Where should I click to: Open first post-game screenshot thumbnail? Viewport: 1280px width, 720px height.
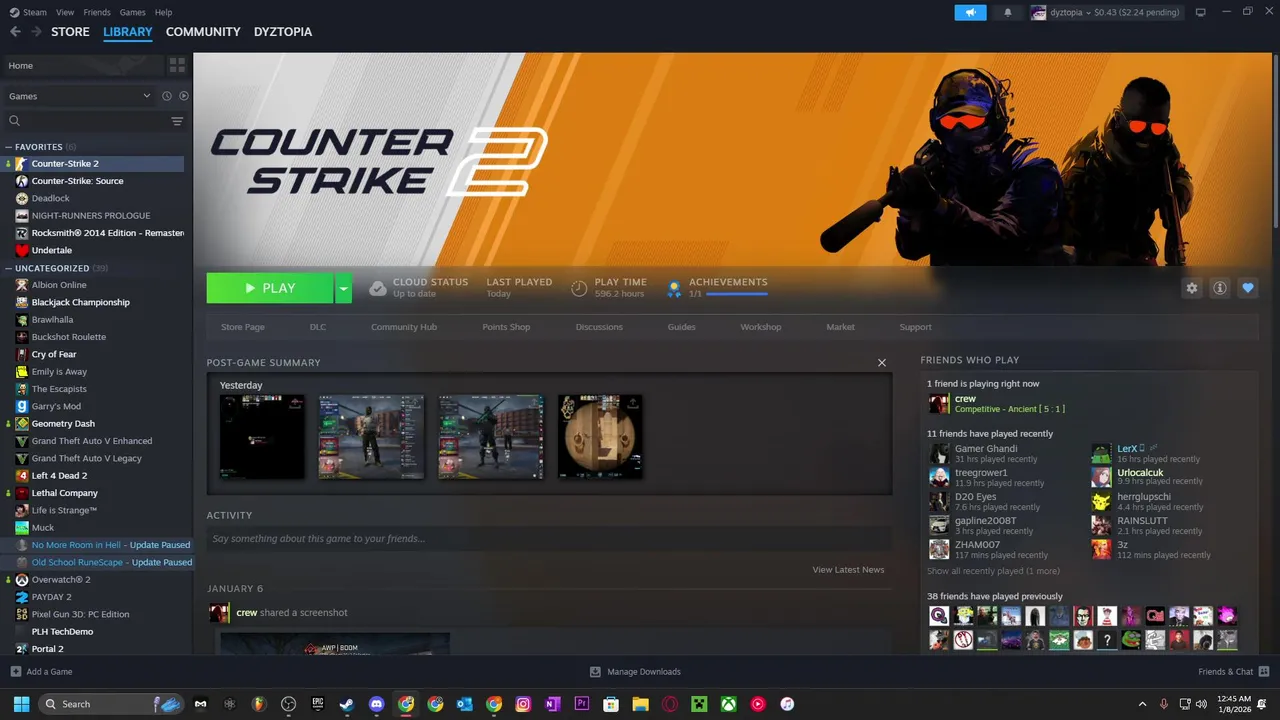(x=262, y=436)
